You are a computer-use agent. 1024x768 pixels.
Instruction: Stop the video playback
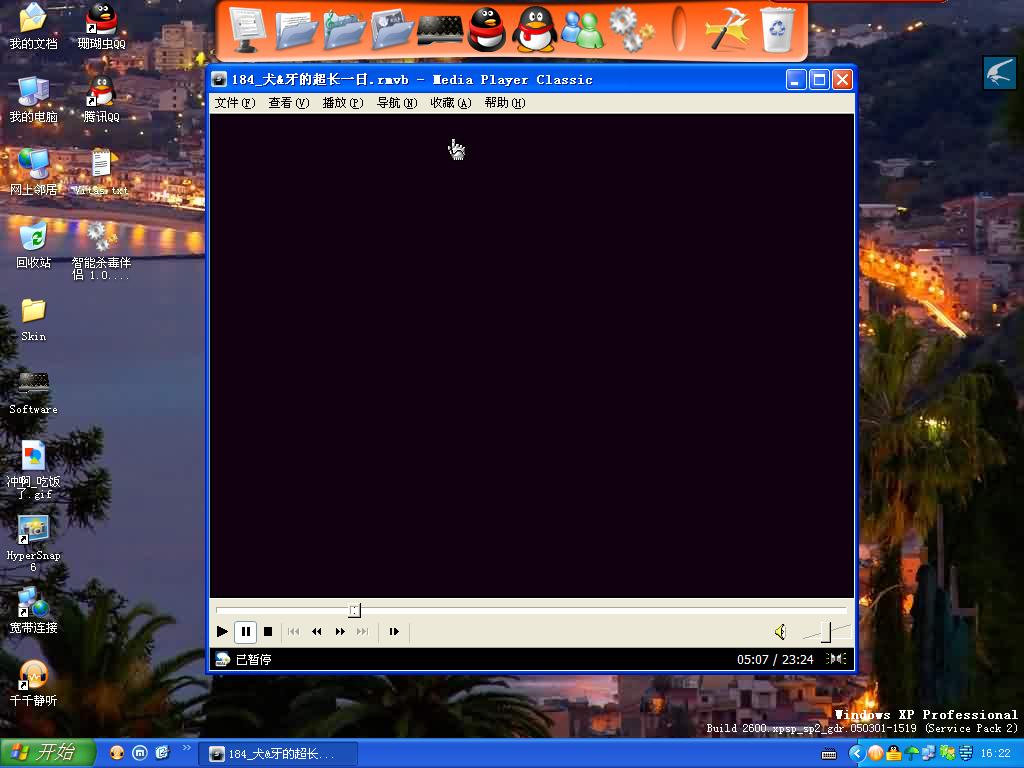coord(268,632)
